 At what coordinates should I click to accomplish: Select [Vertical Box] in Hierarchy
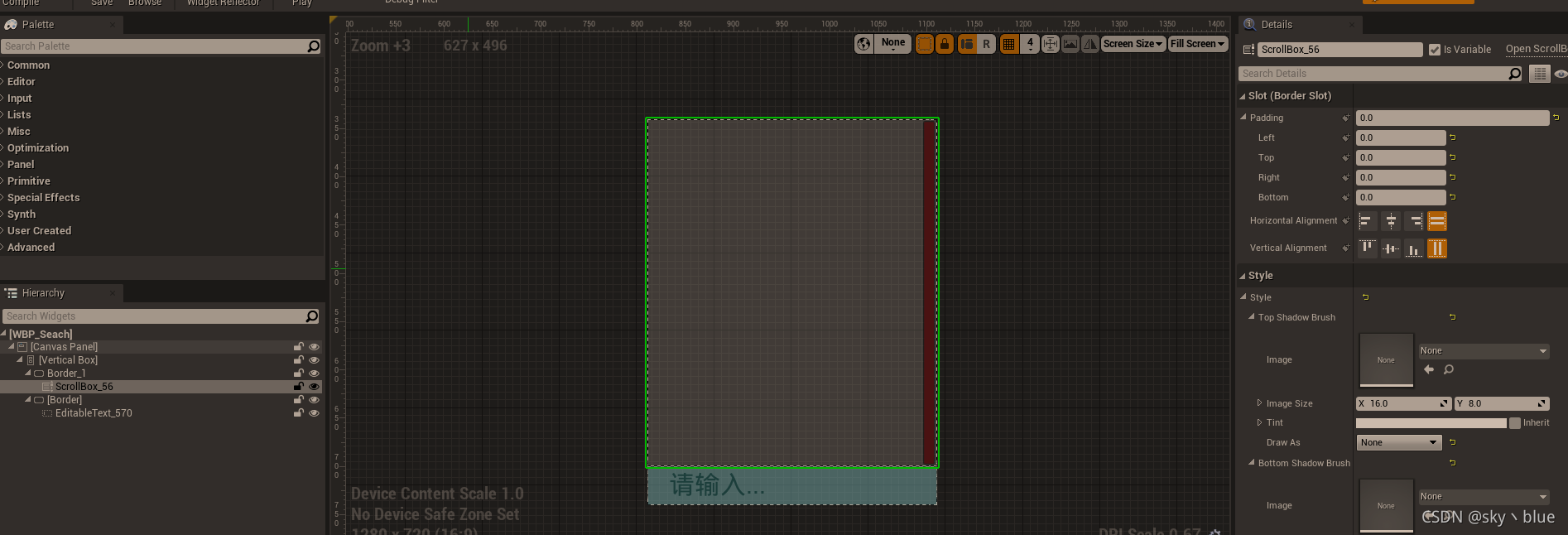(x=68, y=360)
